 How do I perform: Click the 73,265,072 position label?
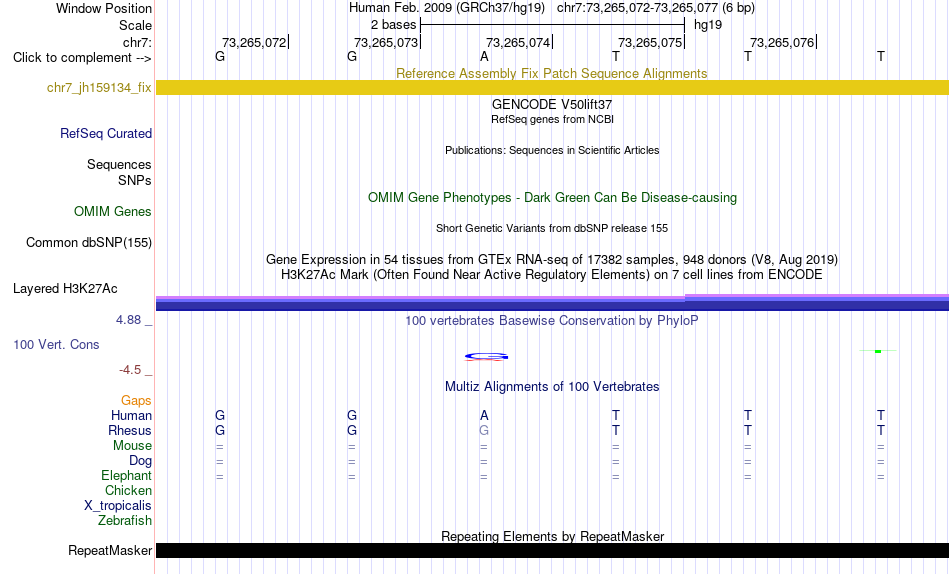click(254, 42)
